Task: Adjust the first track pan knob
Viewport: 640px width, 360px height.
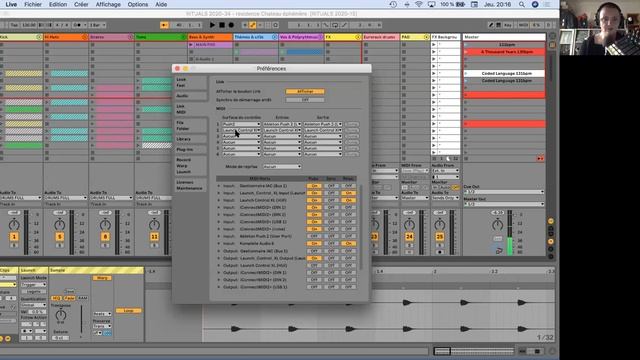Action: coord(14,224)
